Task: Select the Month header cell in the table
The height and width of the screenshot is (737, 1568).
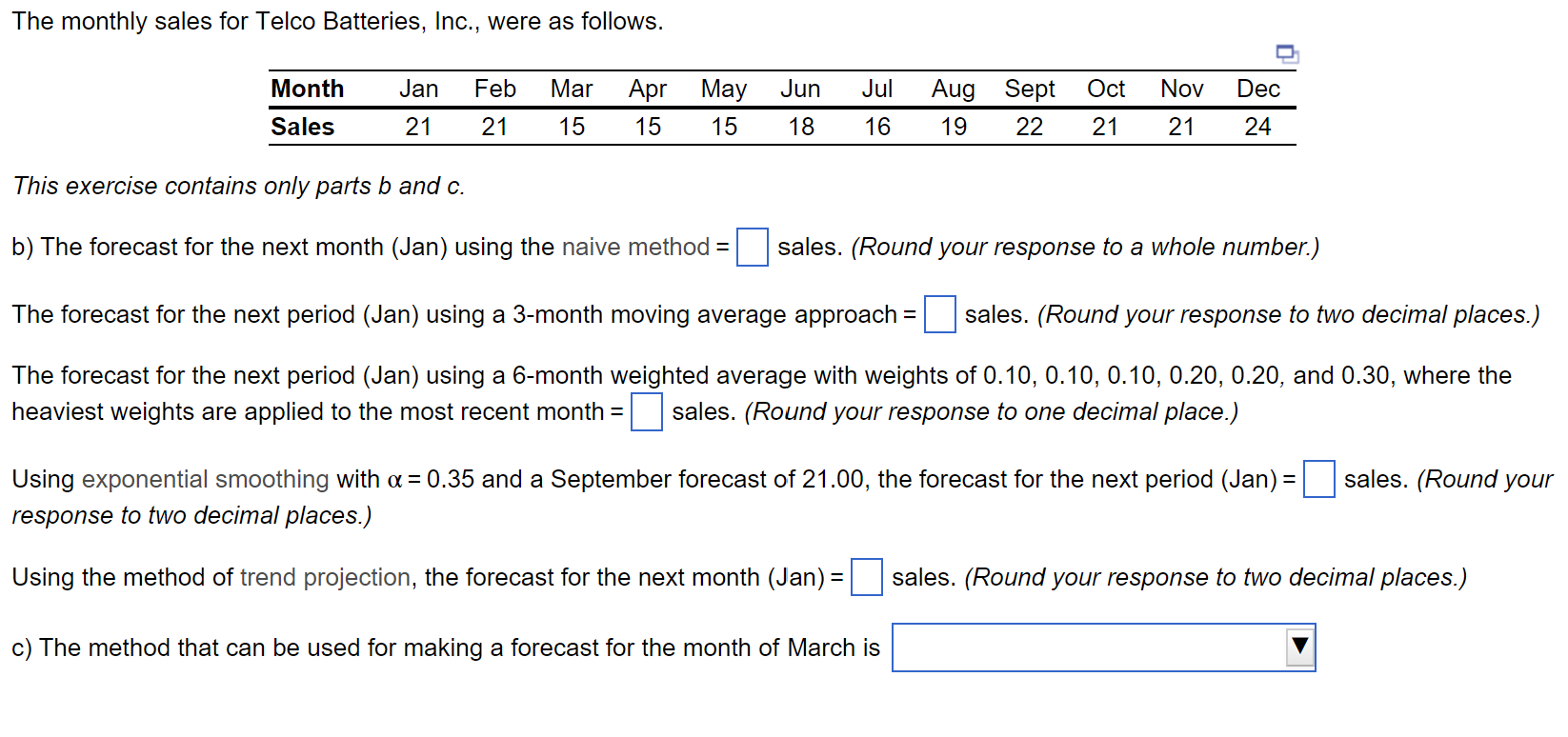Action: click(x=307, y=89)
